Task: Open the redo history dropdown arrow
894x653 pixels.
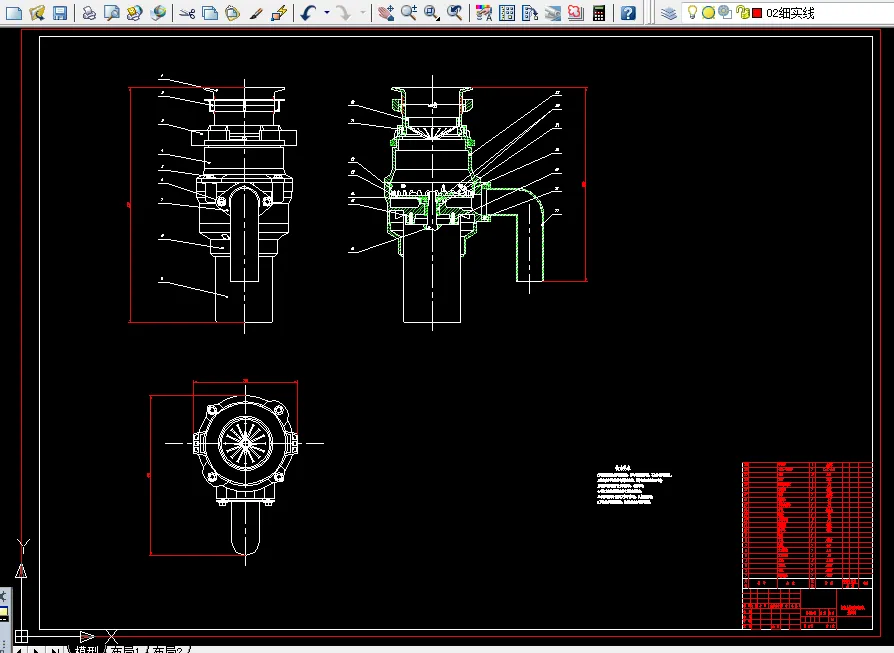Action: tap(363, 13)
